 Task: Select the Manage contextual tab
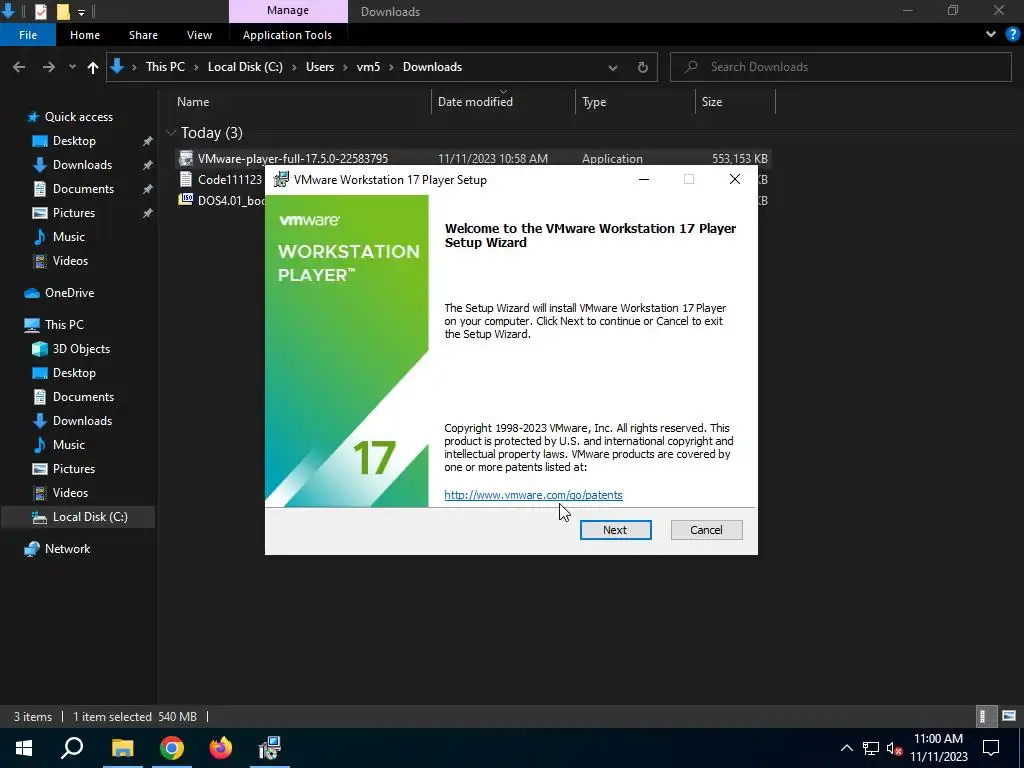pos(288,11)
